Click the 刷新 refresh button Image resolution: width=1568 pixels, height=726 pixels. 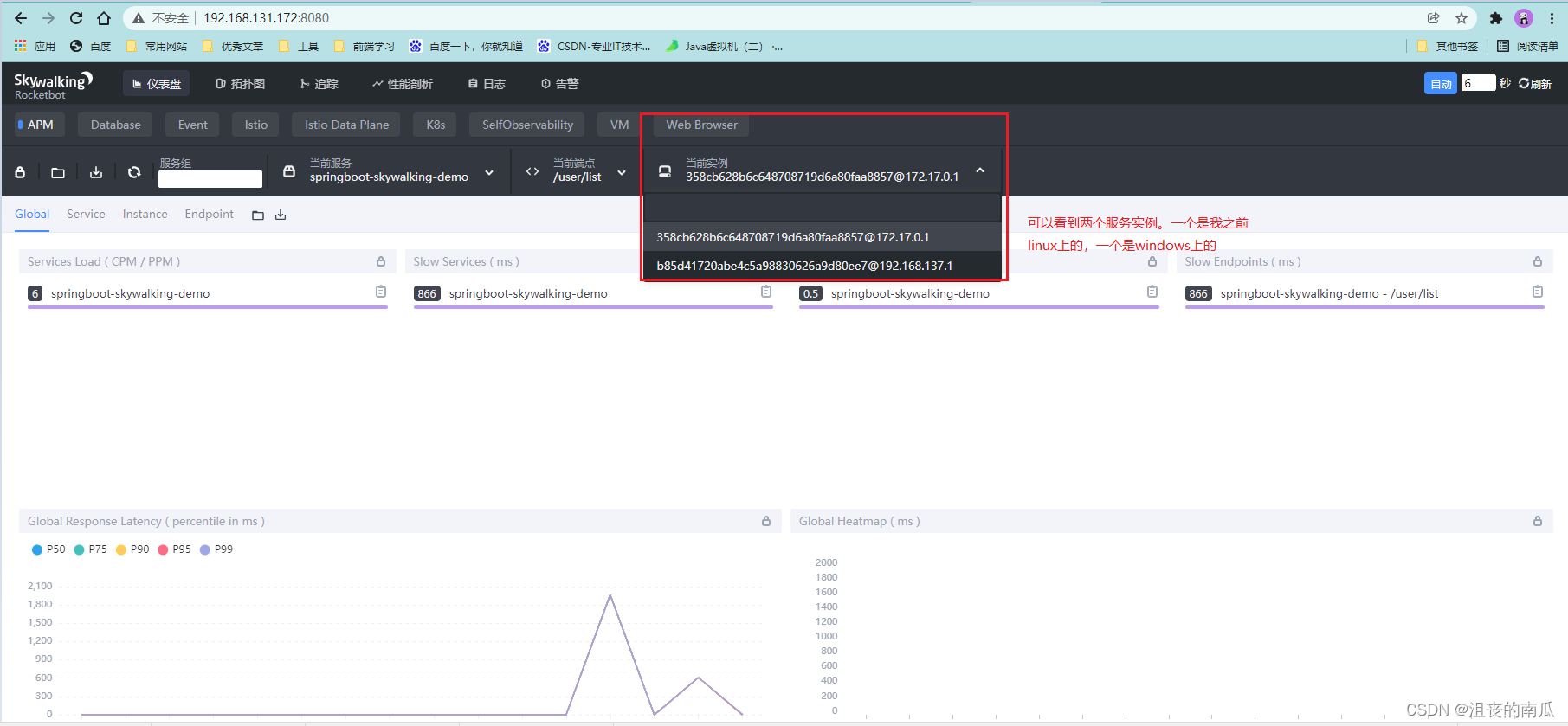click(1534, 84)
